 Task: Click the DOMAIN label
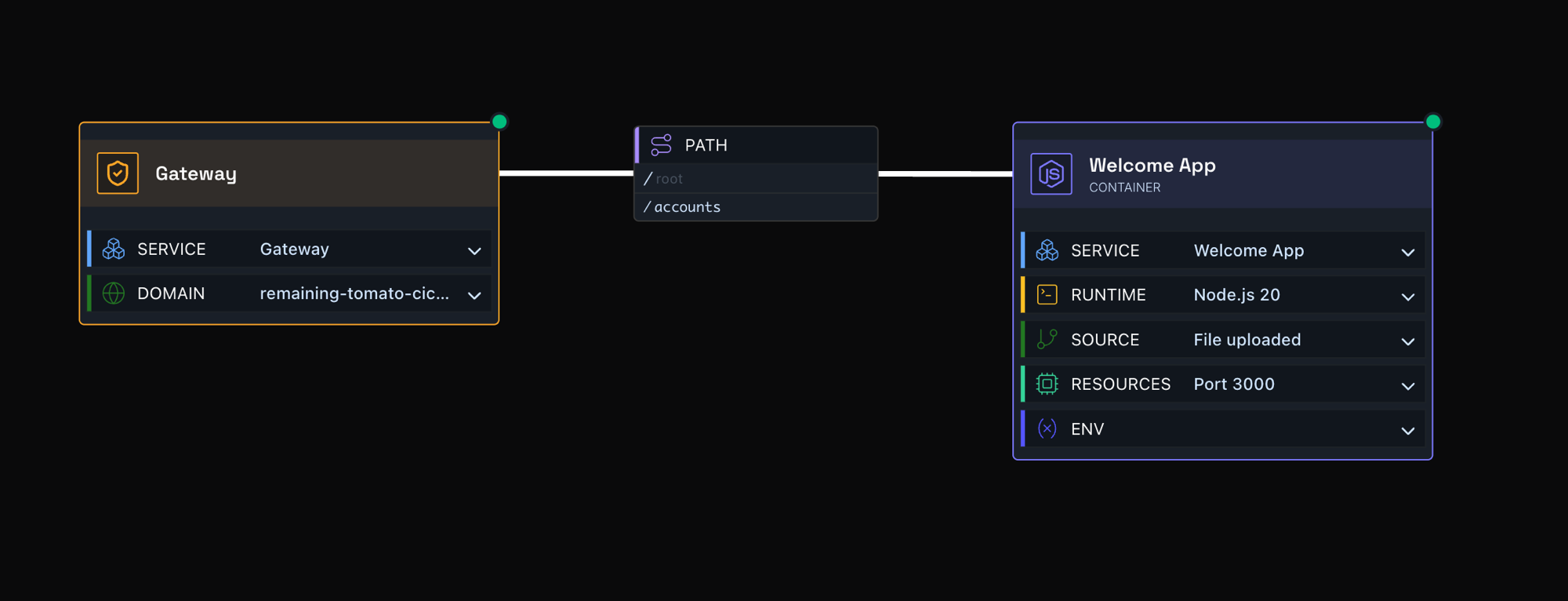[x=171, y=293]
